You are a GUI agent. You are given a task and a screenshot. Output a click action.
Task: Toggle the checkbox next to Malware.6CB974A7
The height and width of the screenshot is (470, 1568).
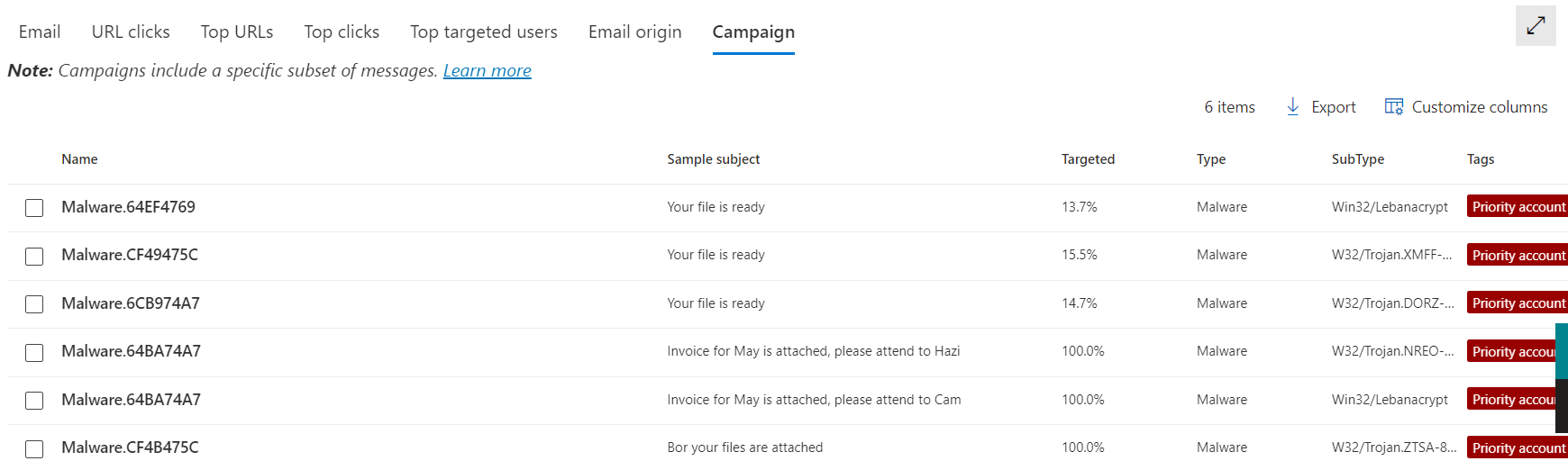coord(34,304)
